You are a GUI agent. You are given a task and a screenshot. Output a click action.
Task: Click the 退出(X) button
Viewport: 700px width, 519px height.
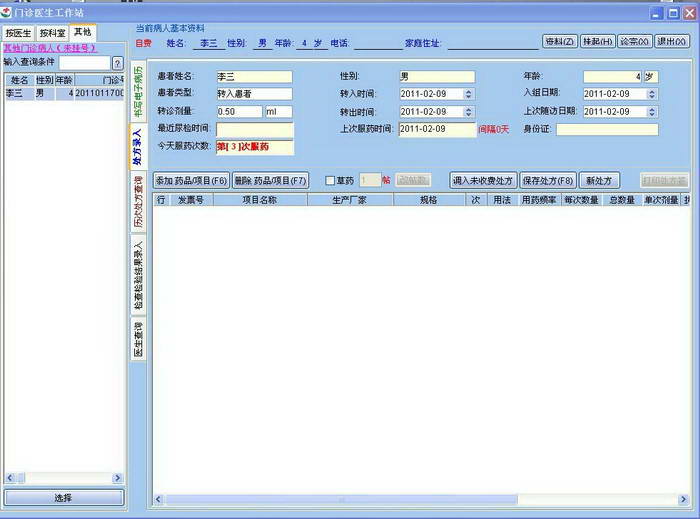tap(671, 42)
